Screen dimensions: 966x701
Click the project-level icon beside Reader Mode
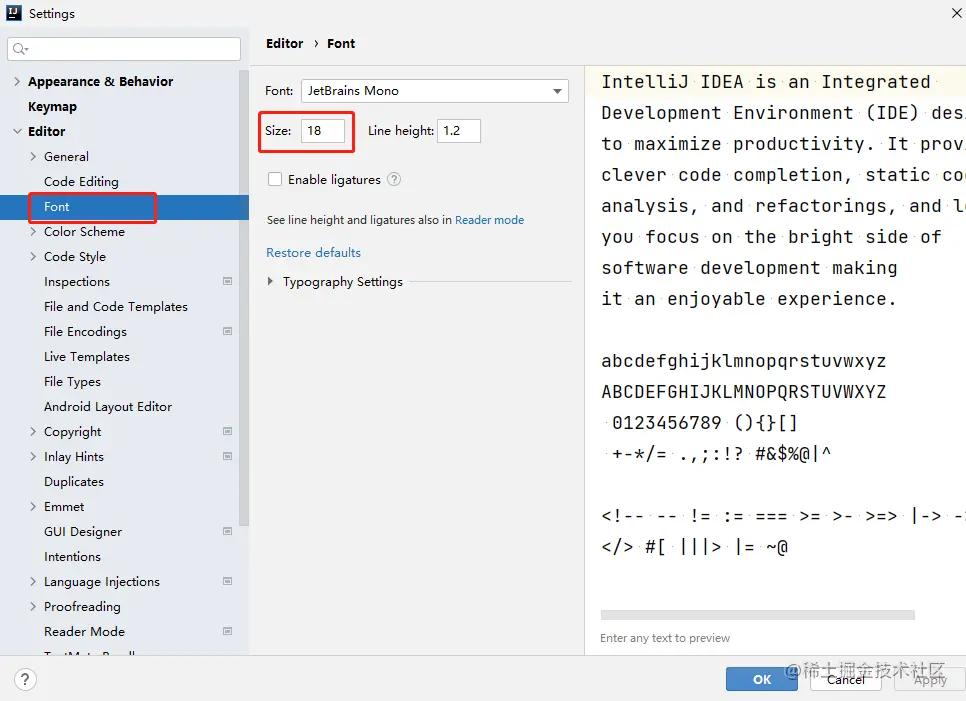point(227,631)
